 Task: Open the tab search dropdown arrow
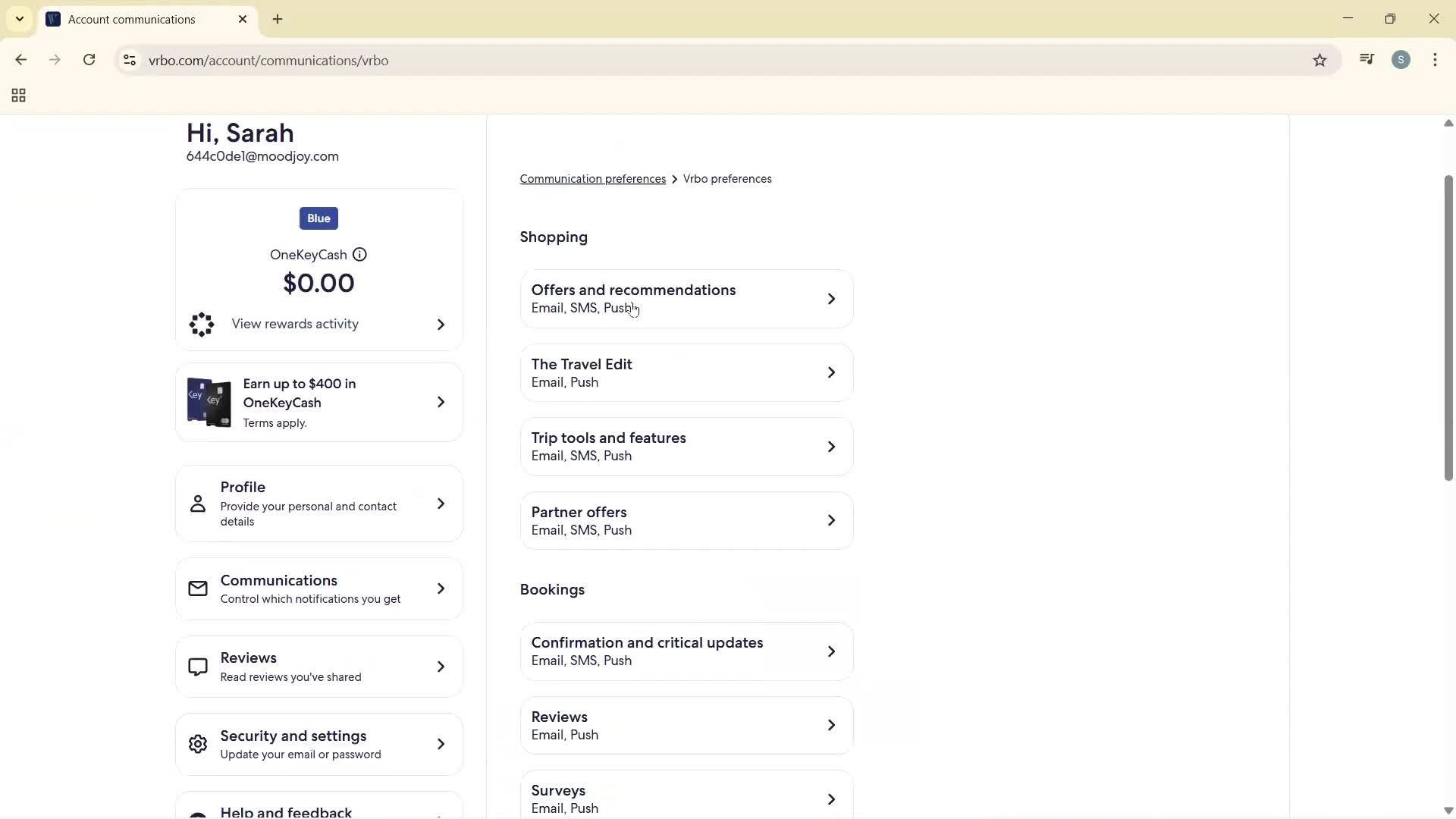[x=20, y=19]
